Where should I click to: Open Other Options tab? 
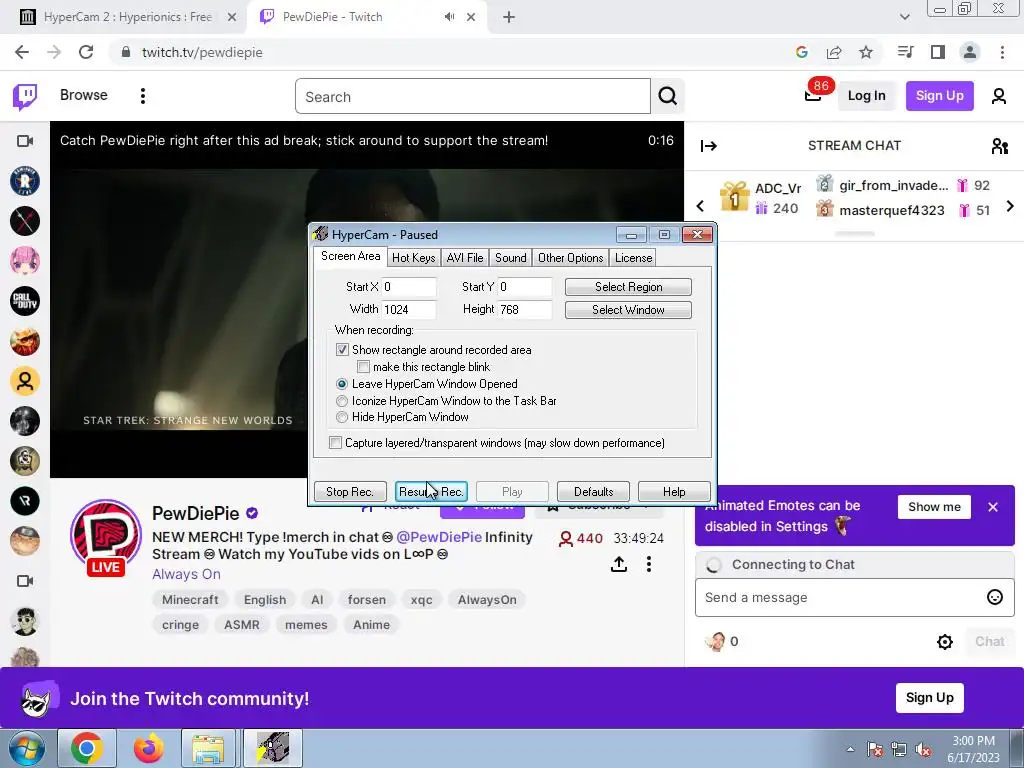[x=570, y=258]
